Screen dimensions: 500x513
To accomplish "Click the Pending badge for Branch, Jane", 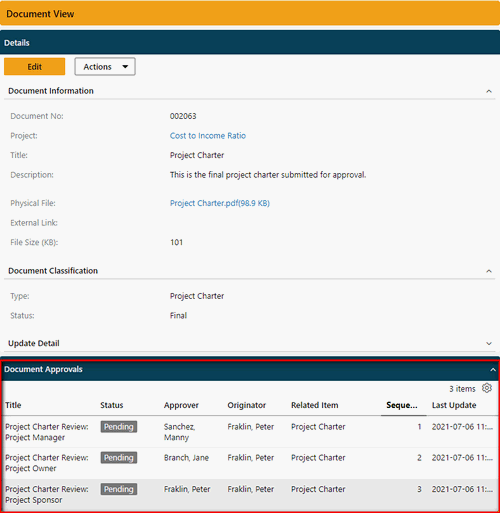I will point(119,458).
